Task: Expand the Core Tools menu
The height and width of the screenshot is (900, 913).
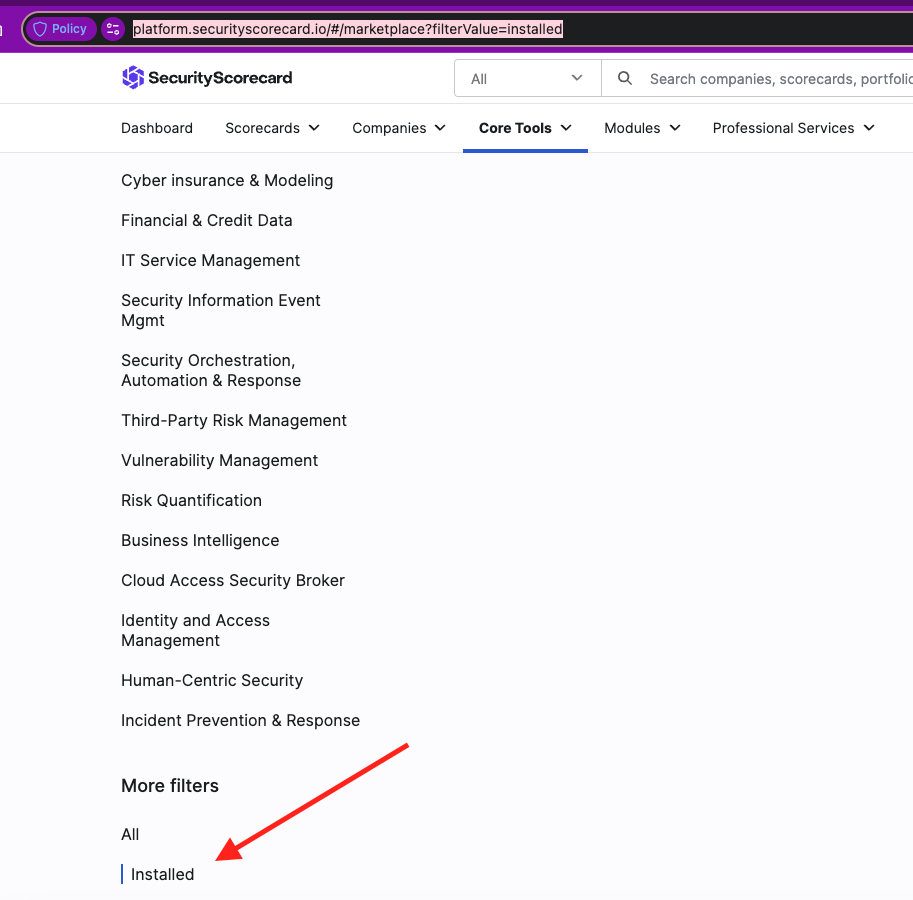Action: tap(525, 128)
